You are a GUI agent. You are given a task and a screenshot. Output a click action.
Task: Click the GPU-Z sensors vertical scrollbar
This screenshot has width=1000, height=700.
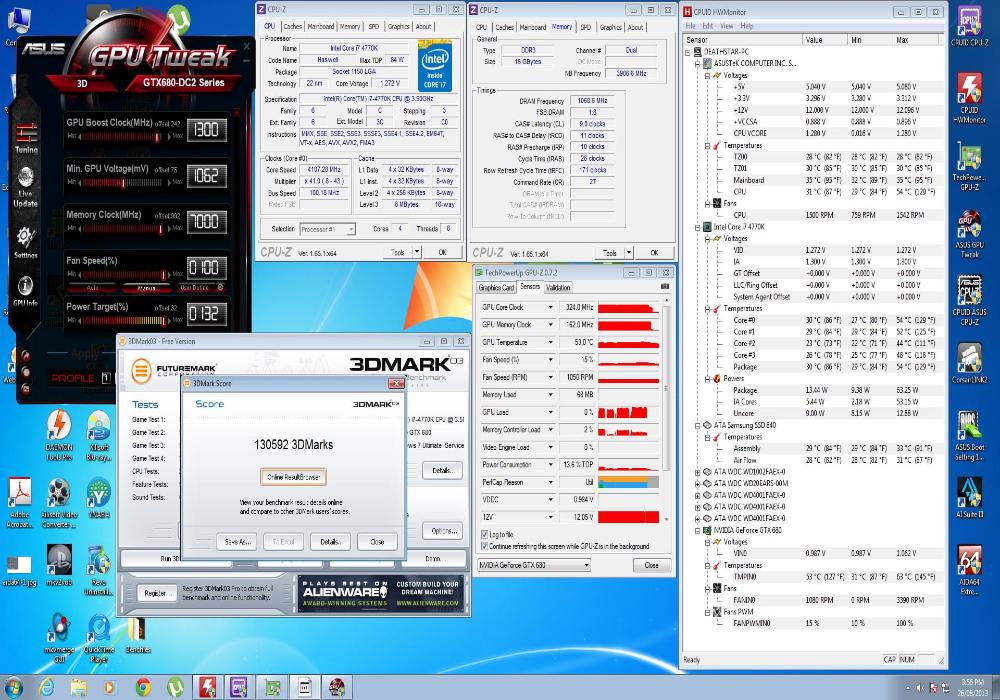(666, 411)
